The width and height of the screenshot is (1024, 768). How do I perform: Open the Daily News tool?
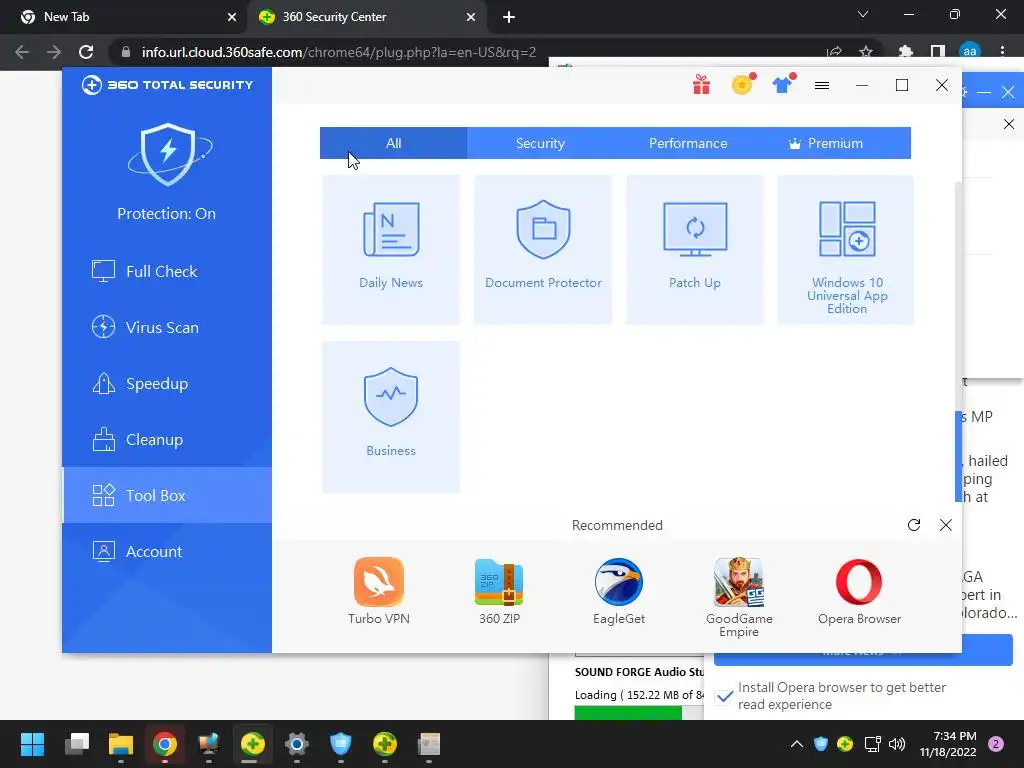click(x=391, y=249)
